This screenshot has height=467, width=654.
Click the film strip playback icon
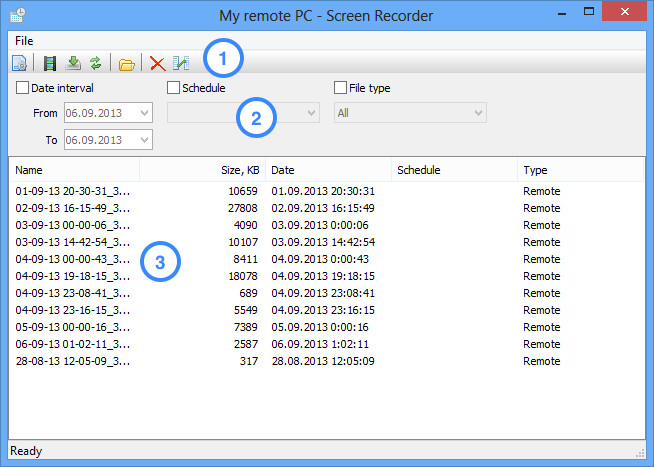click(x=50, y=64)
